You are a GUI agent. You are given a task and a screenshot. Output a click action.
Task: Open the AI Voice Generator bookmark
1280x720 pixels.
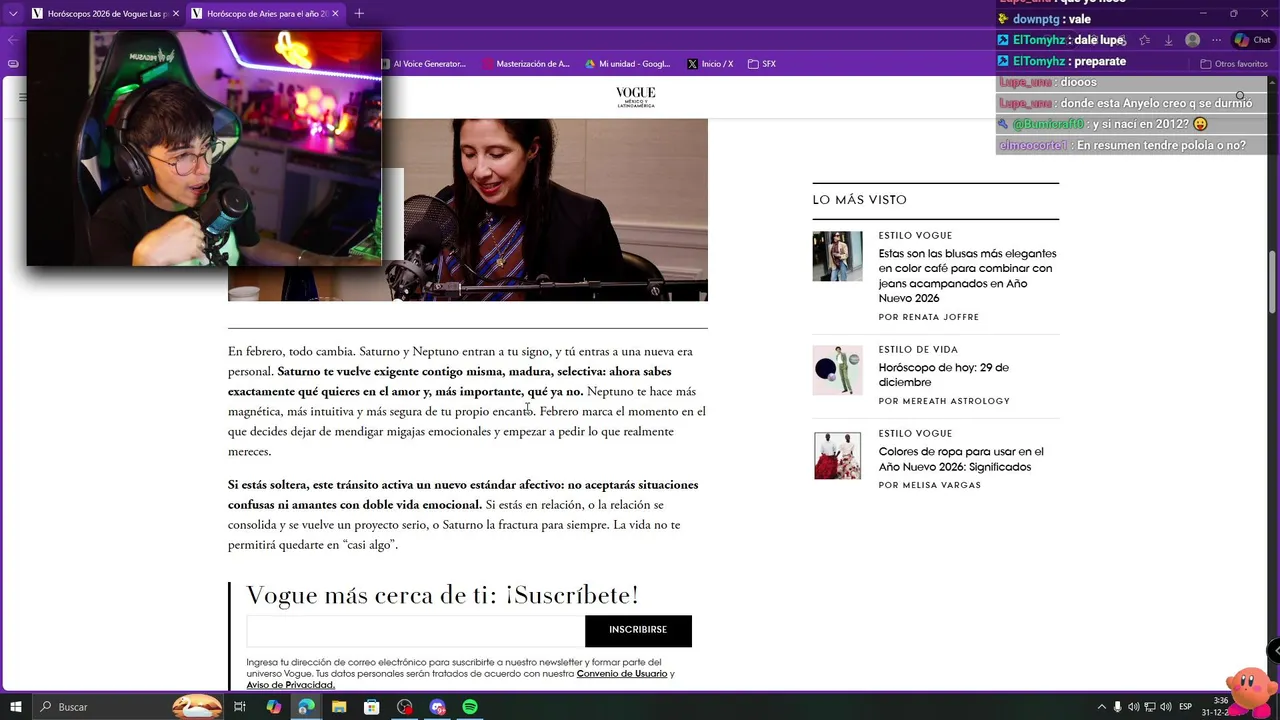[424, 64]
